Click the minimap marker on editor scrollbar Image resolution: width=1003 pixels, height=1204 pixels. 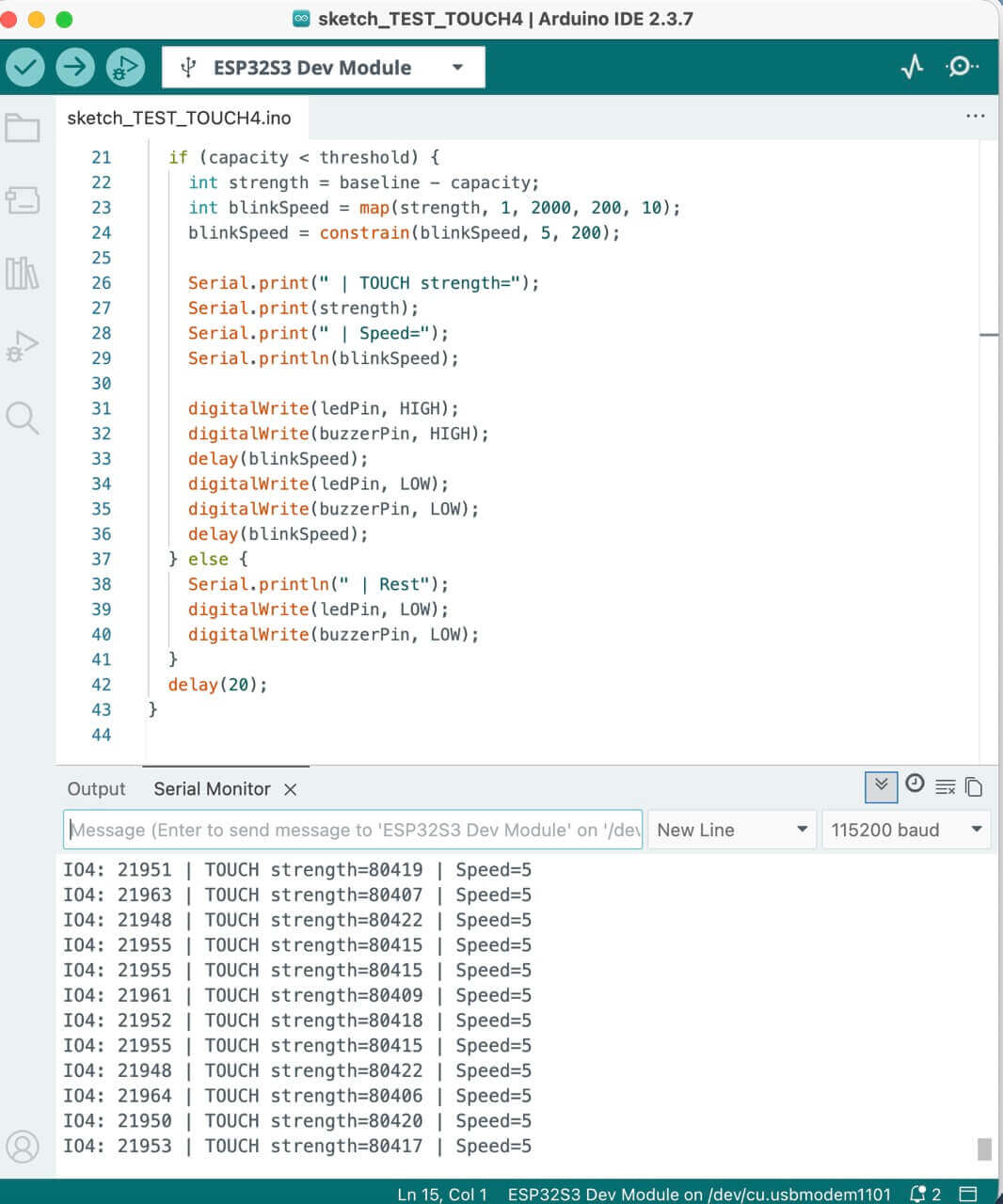coord(988,335)
